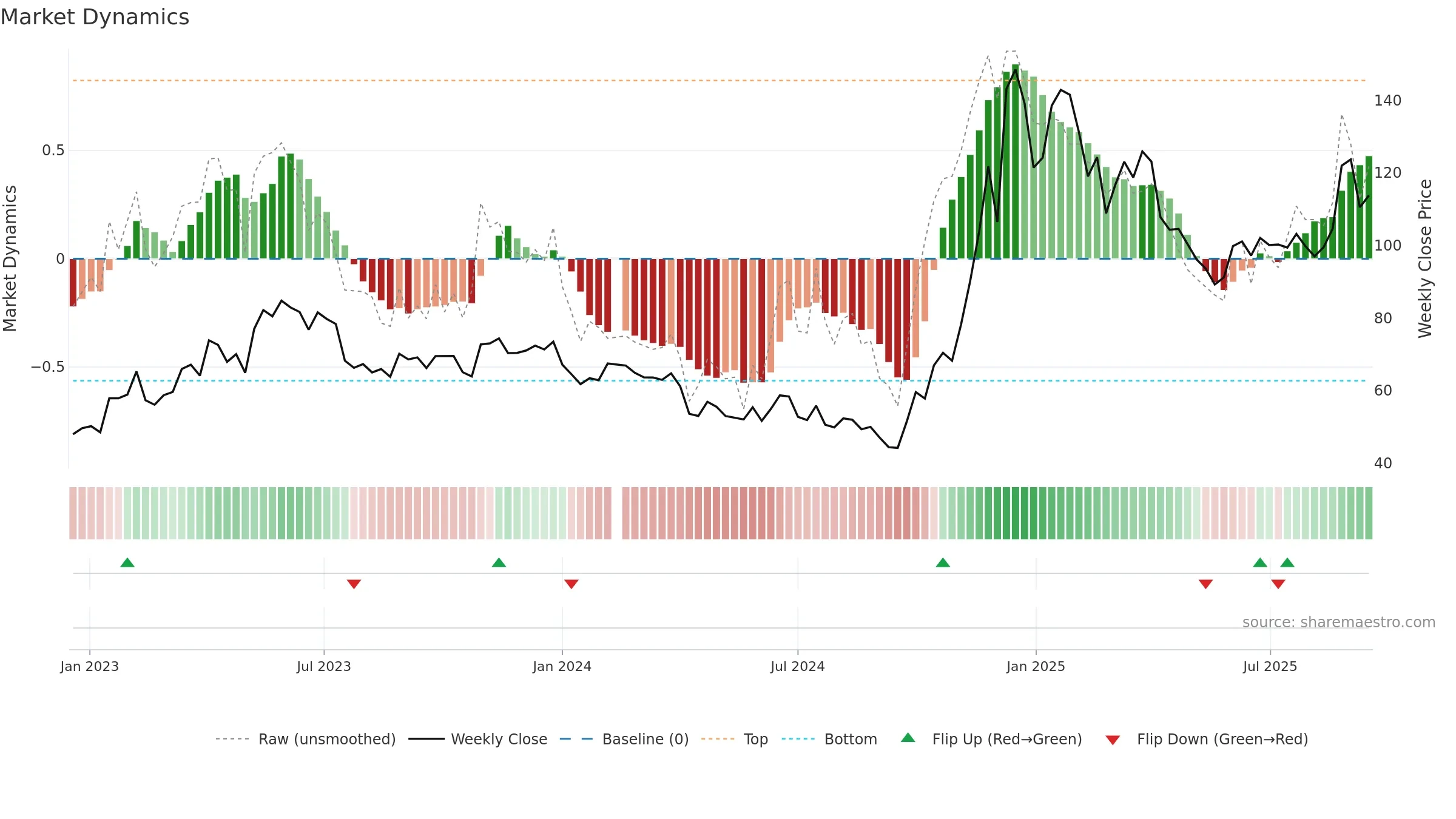Click the tallest dark green bar near Dec 2024
Screen dimensions: 1456x819
pos(1016,161)
